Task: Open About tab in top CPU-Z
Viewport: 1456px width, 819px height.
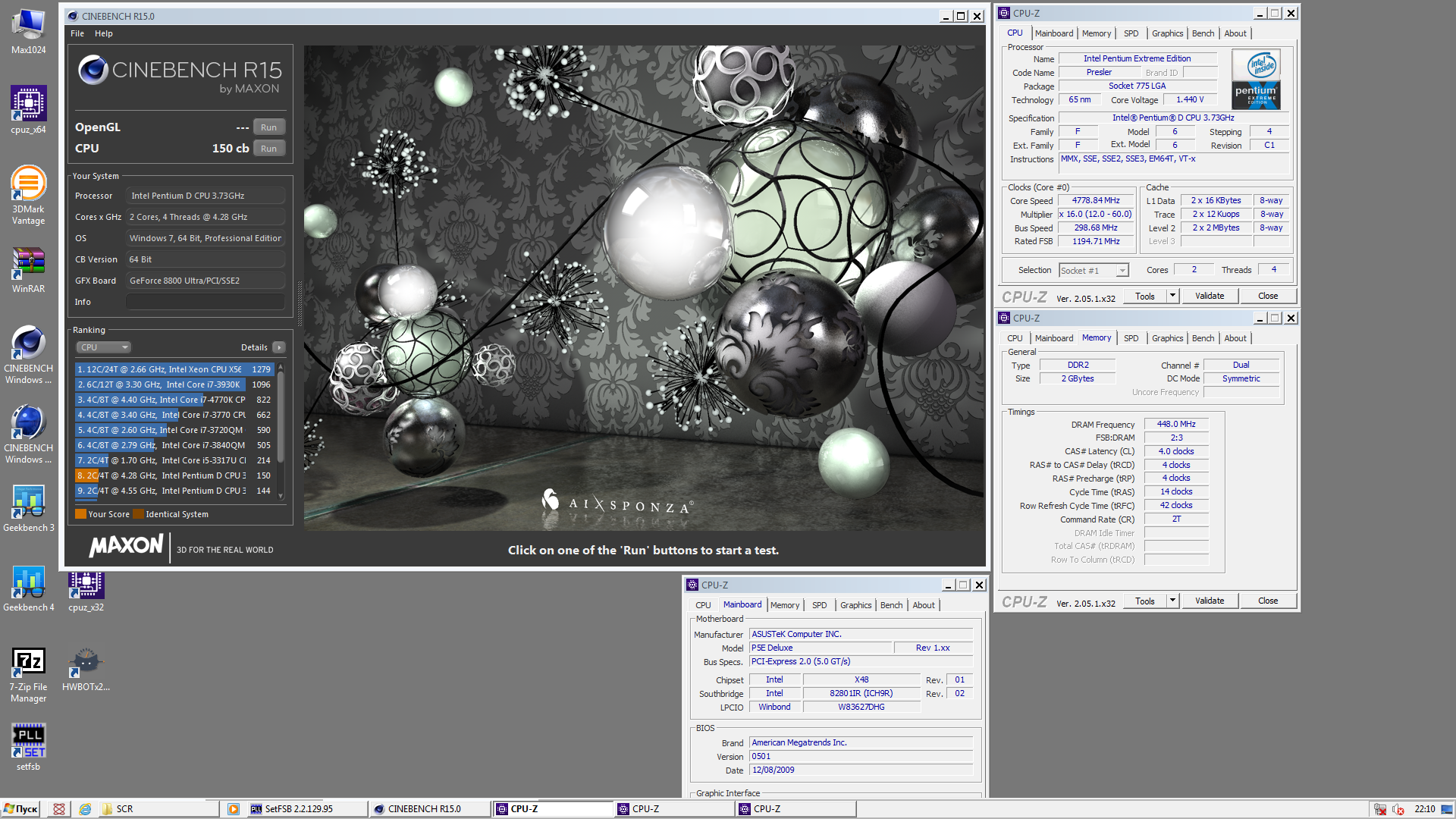Action: point(1235,33)
